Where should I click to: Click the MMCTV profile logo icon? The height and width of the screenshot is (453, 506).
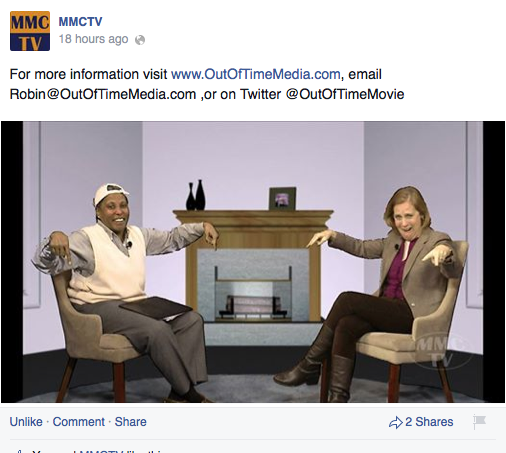[x=30, y=31]
